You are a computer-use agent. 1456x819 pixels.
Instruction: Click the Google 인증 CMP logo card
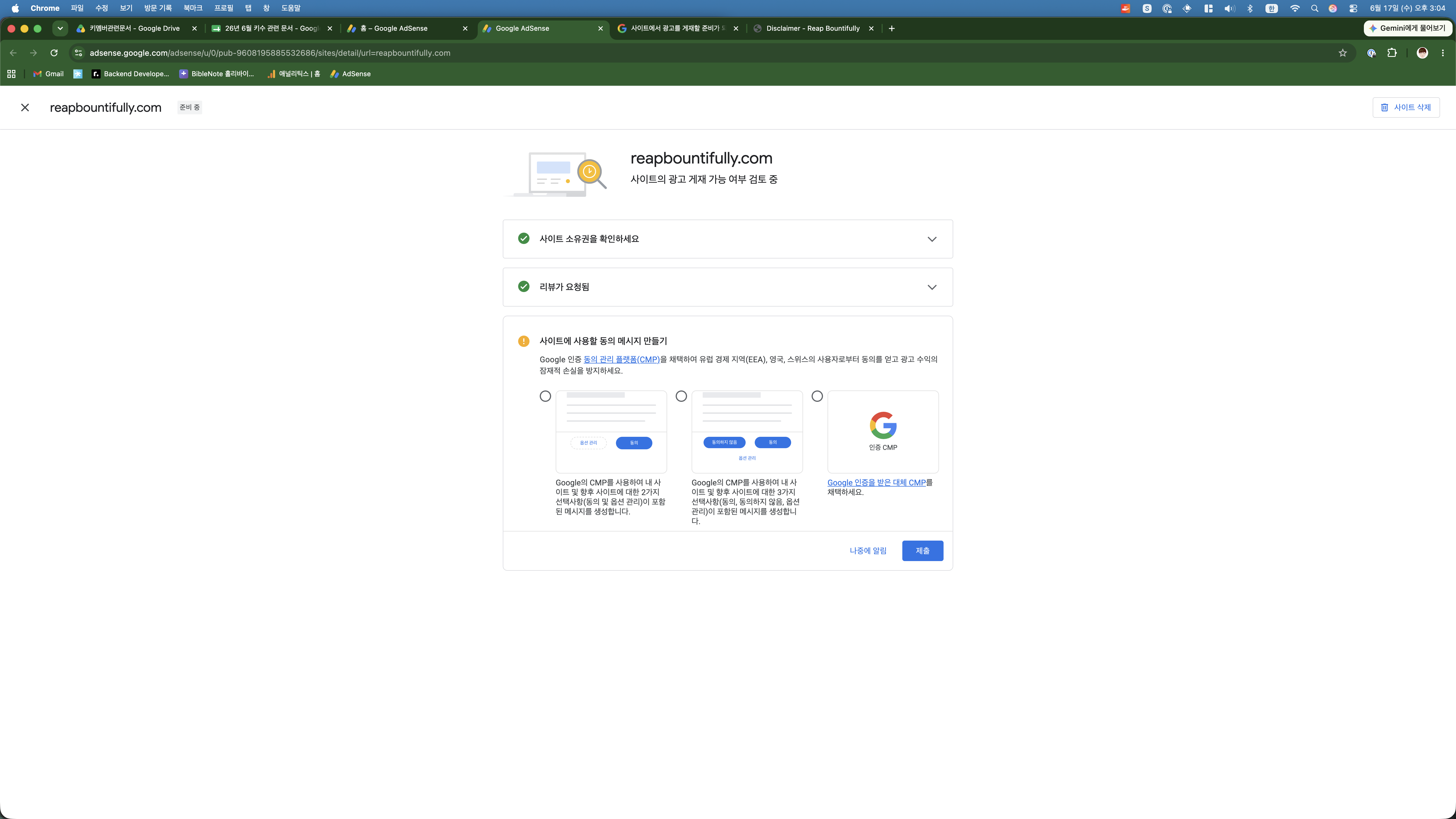(x=883, y=432)
